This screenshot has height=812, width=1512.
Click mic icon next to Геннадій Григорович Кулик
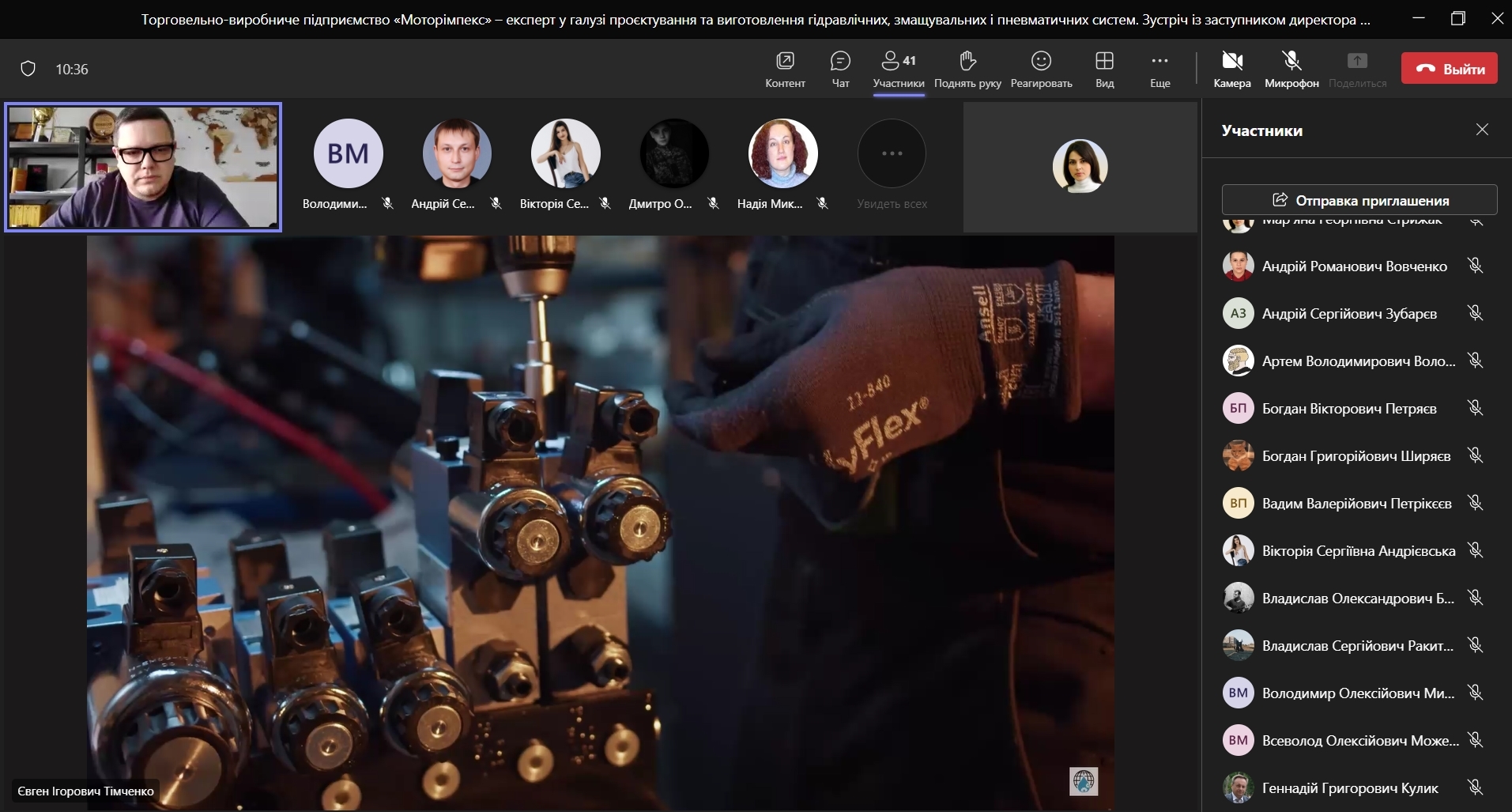pyautogui.click(x=1475, y=787)
